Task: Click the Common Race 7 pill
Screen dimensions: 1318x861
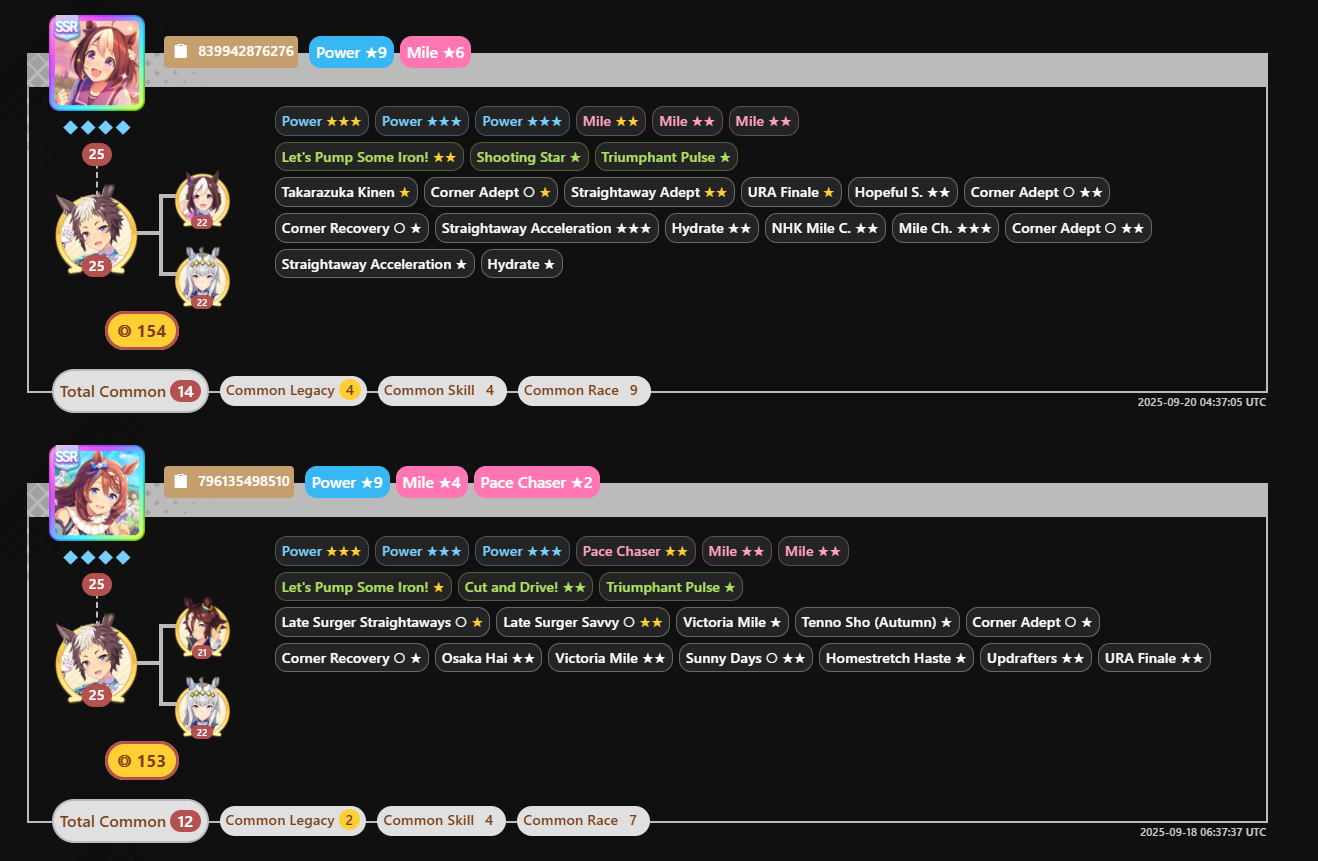Action: [x=583, y=820]
